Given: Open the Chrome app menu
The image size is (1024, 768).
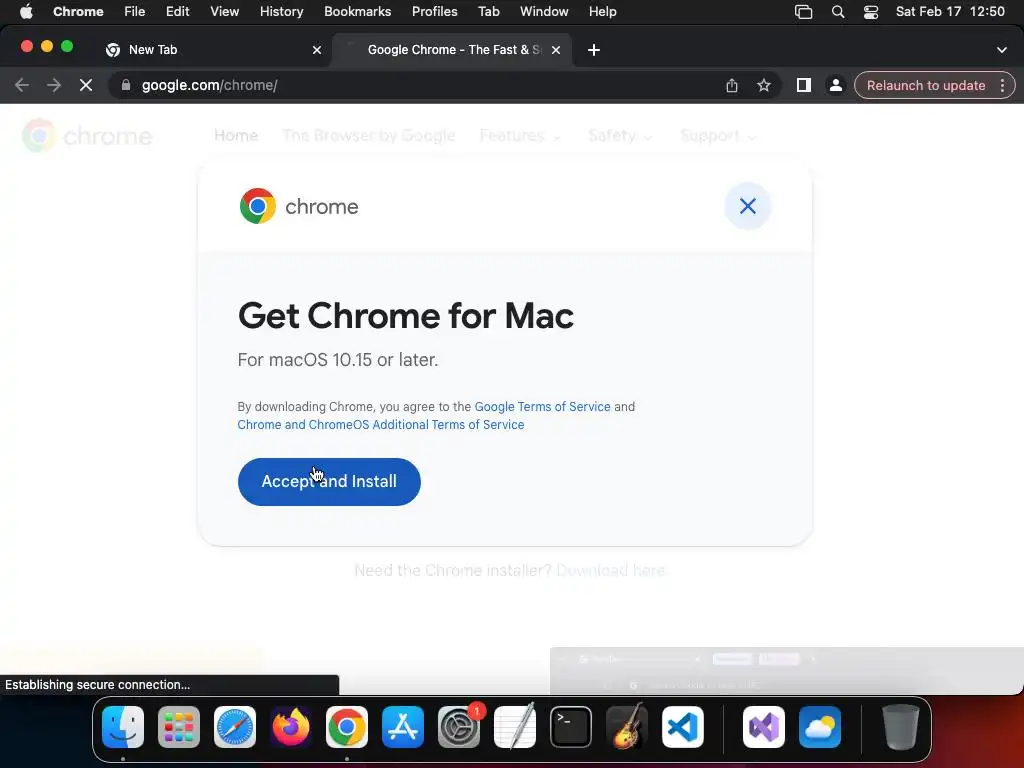Looking at the screenshot, I should [x=78, y=12].
